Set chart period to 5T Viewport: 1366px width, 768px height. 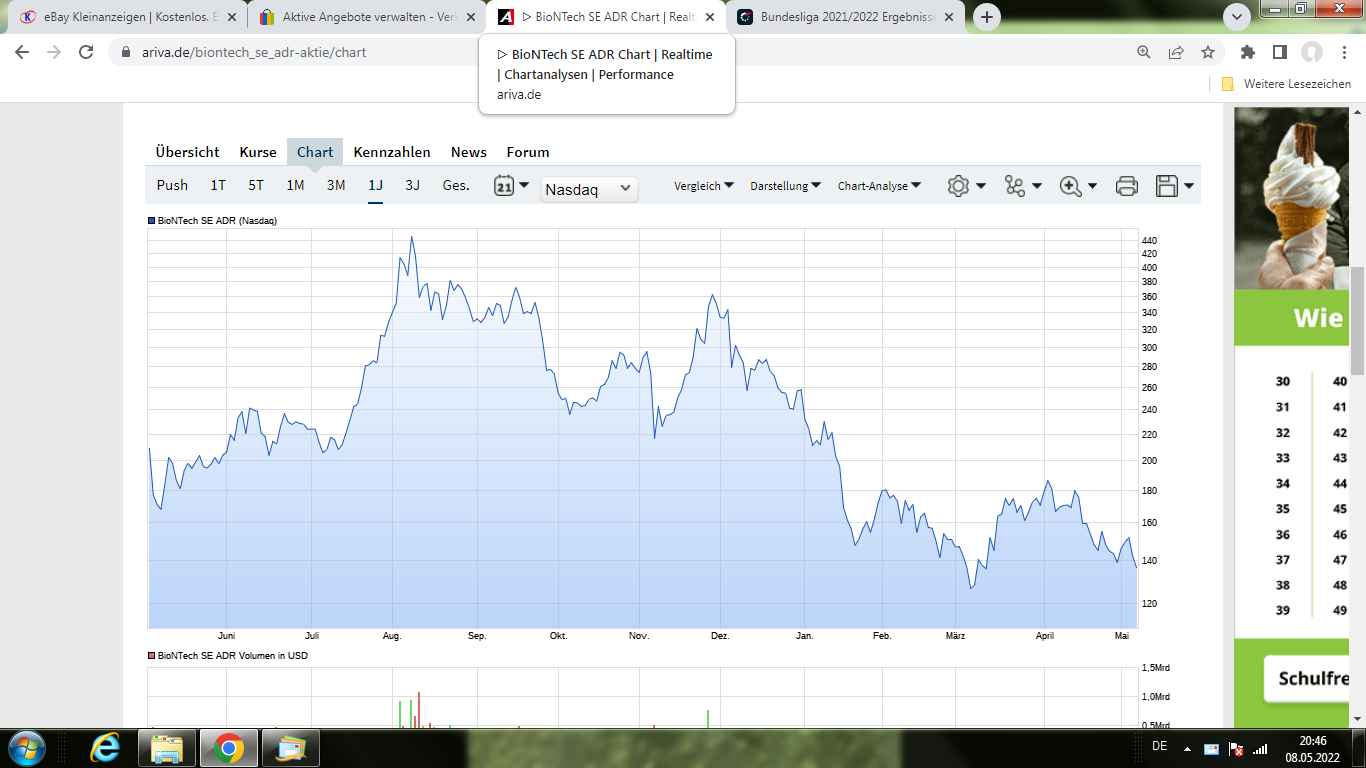click(x=256, y=185)
